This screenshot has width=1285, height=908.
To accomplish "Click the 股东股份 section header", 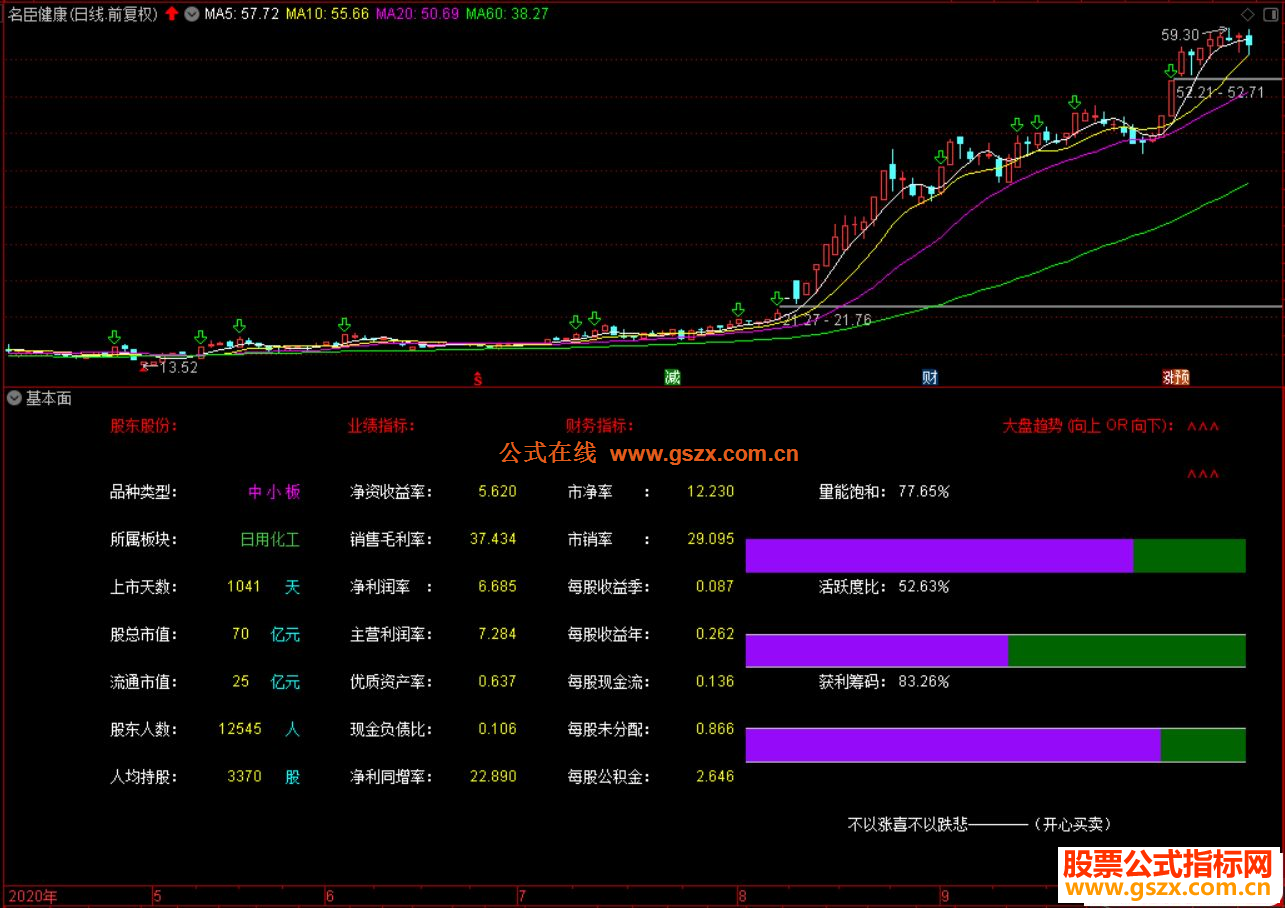I will [x=143, y=425].
